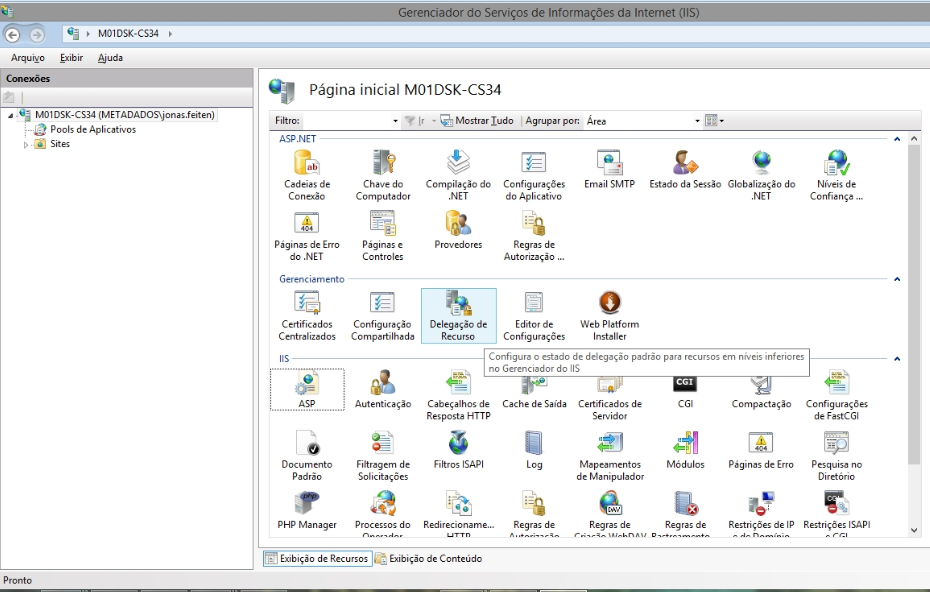Screen dimensions: 930x592
Task: Select Pools de Aplicativos in tree
Action: 92,129
